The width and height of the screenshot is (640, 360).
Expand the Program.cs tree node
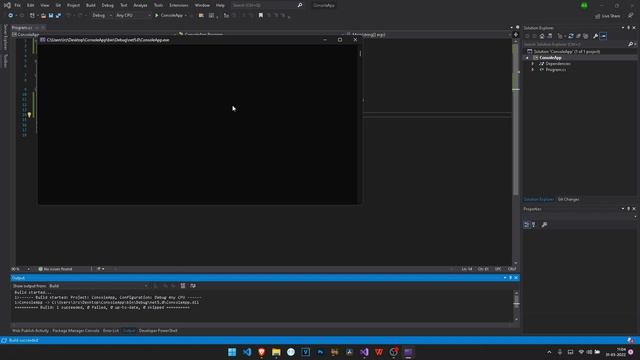point(532,70)
